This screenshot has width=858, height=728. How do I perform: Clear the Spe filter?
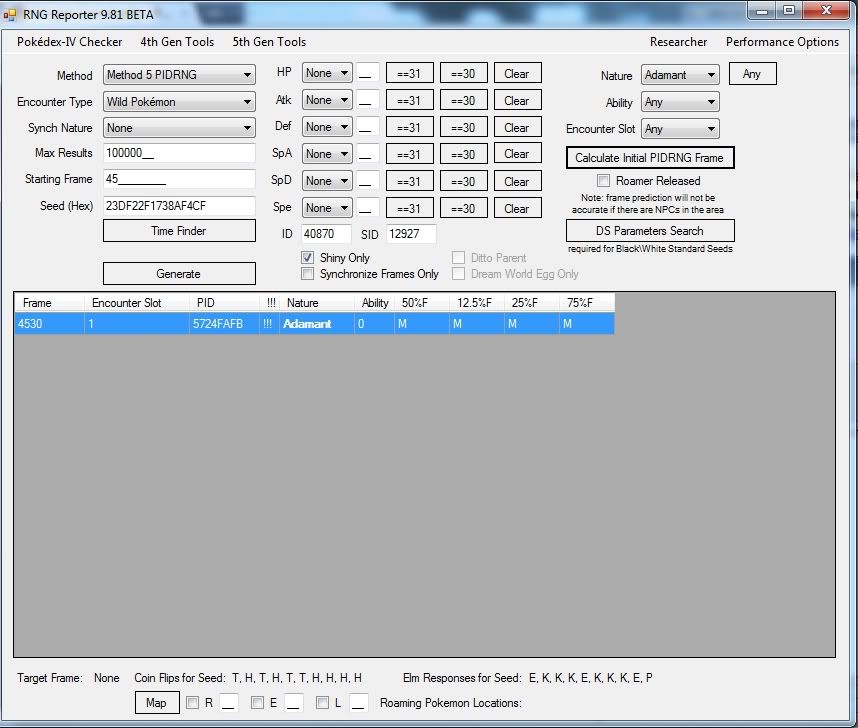pos(518,208)
